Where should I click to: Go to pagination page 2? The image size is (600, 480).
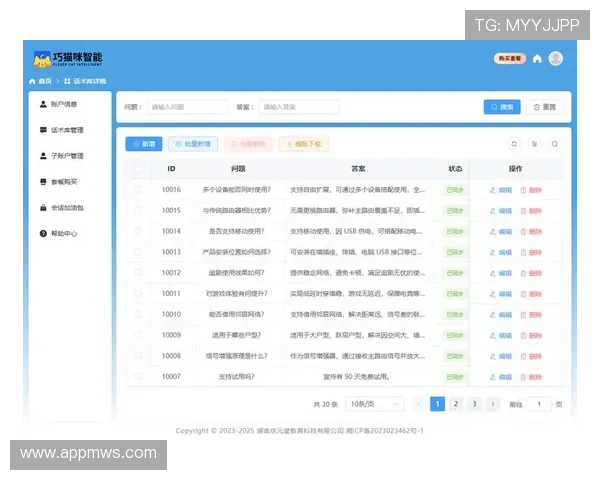456,404
